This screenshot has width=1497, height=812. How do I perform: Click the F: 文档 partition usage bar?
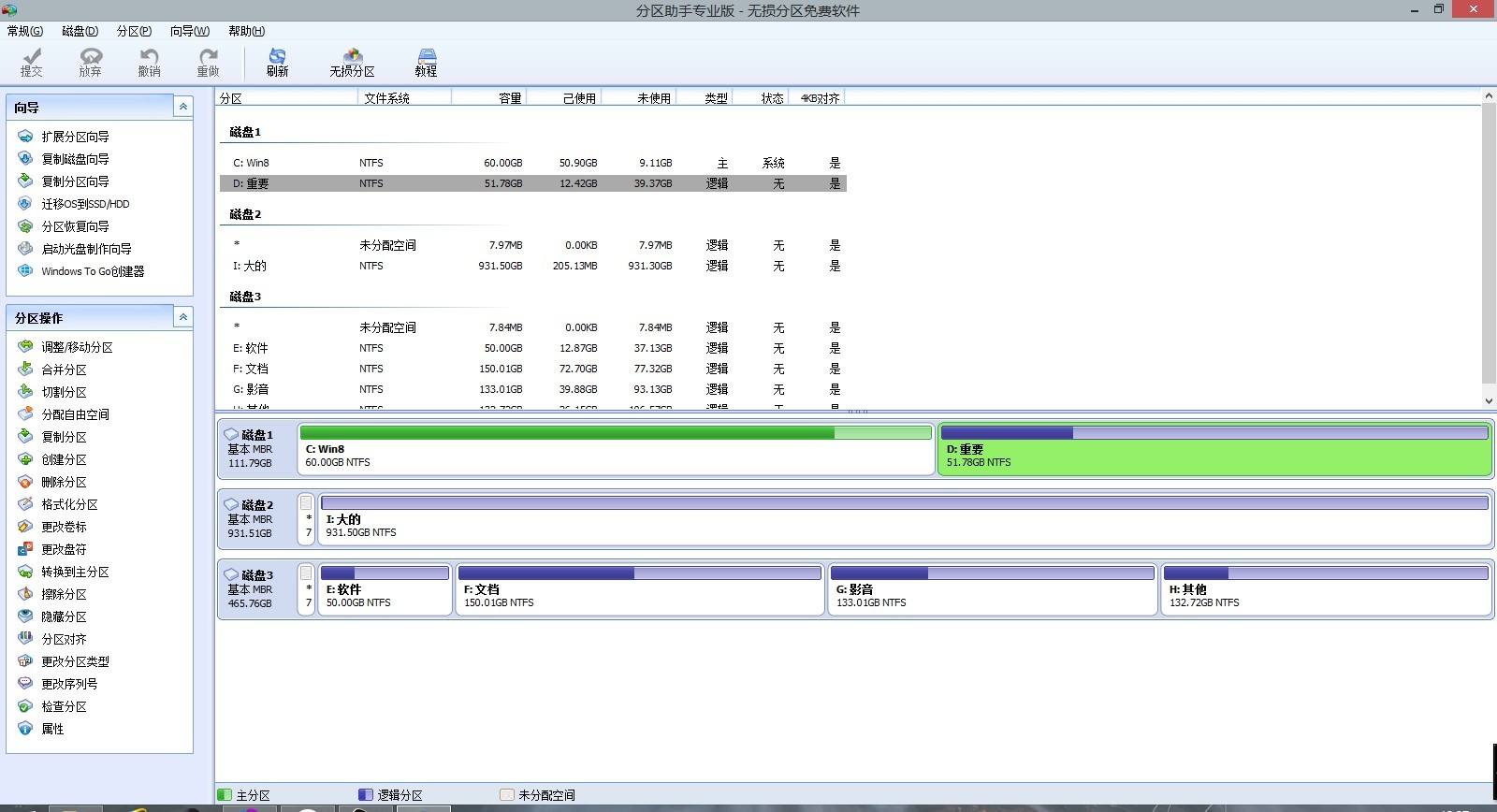click(639, 573)
